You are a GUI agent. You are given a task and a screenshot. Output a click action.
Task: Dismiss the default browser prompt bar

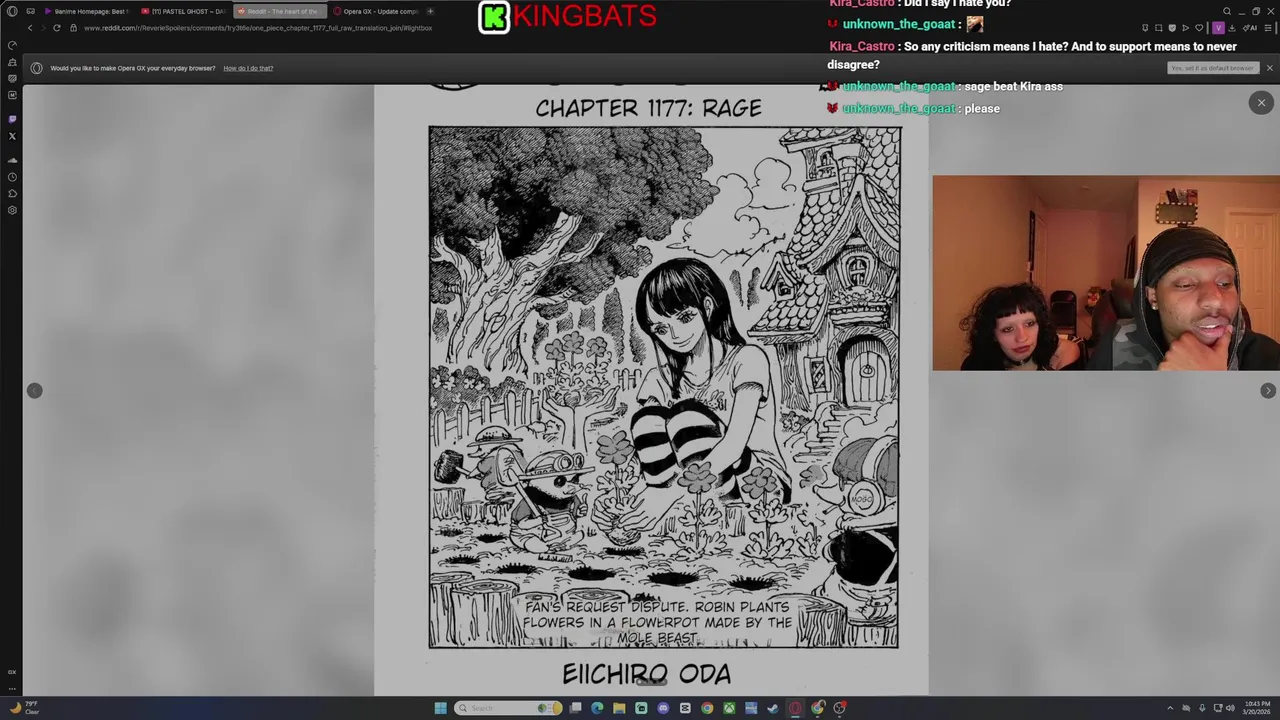[1269, 68]
